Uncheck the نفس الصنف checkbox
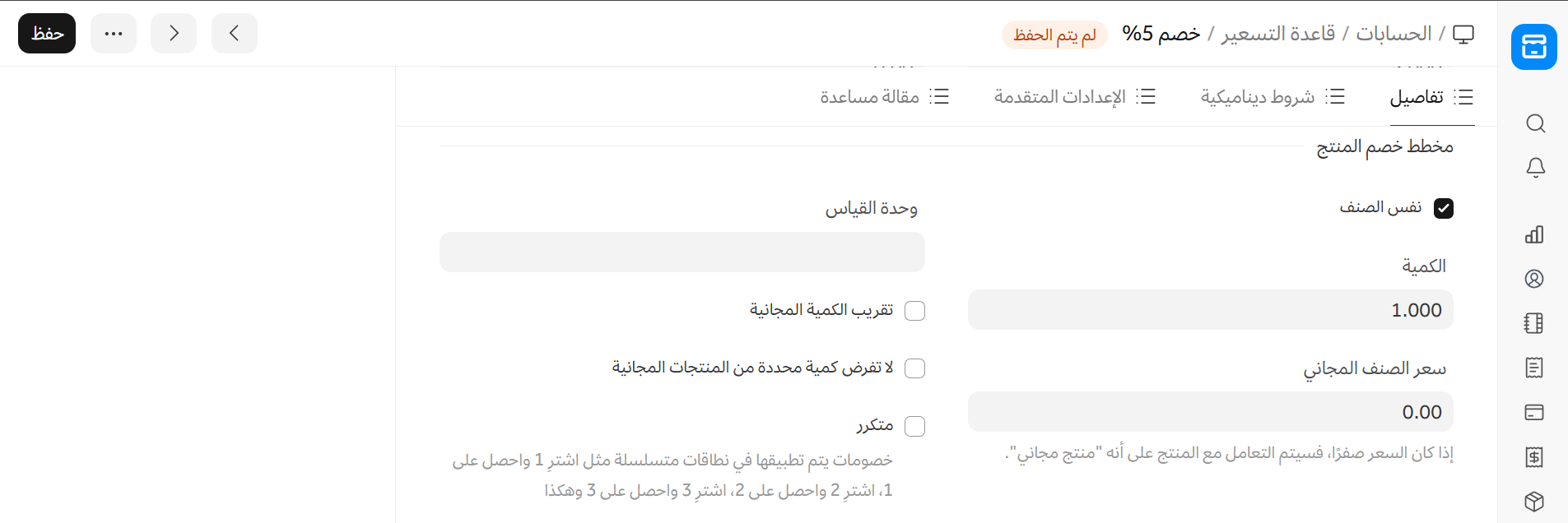1568x523 pixels. tap(1443, 208)
